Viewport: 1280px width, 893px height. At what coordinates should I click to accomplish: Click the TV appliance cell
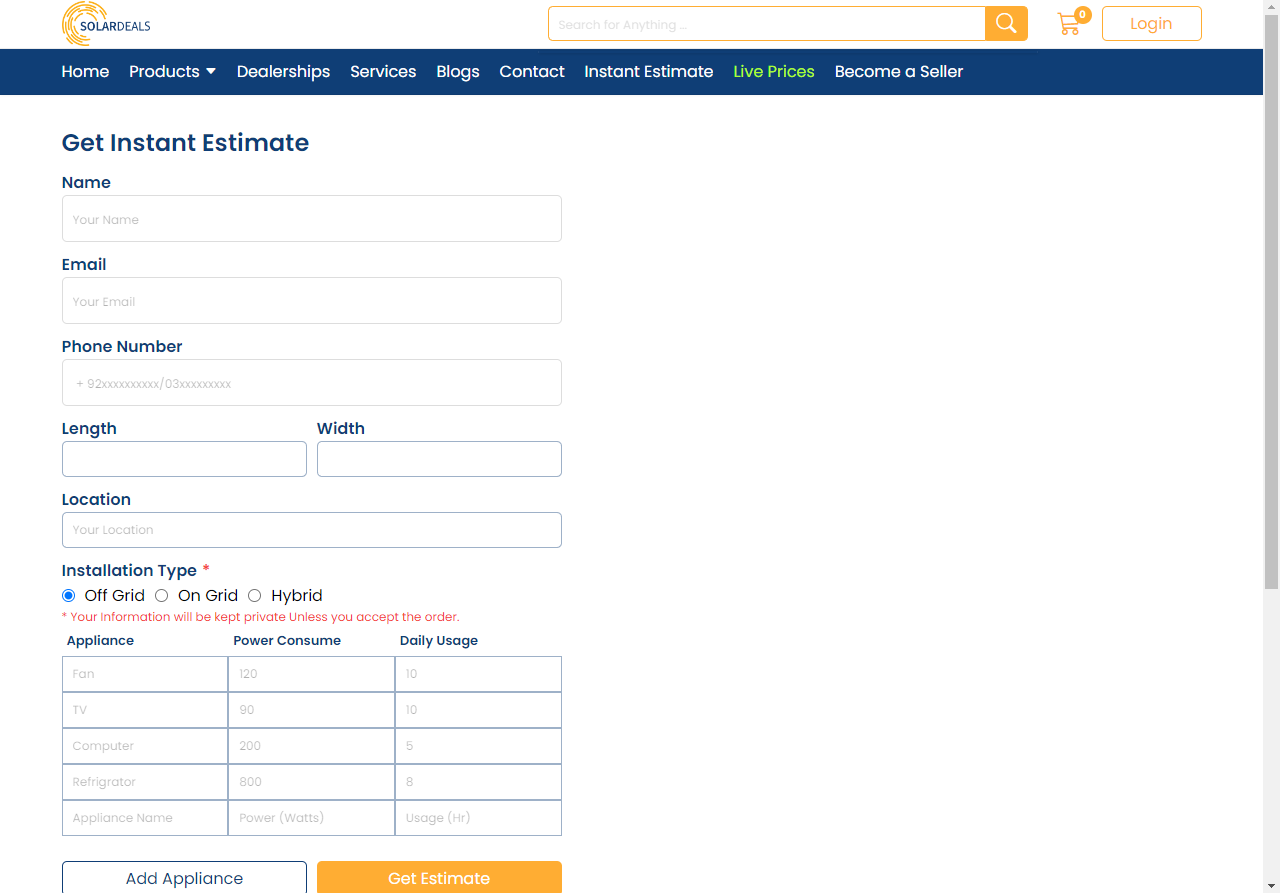(145, 710)
